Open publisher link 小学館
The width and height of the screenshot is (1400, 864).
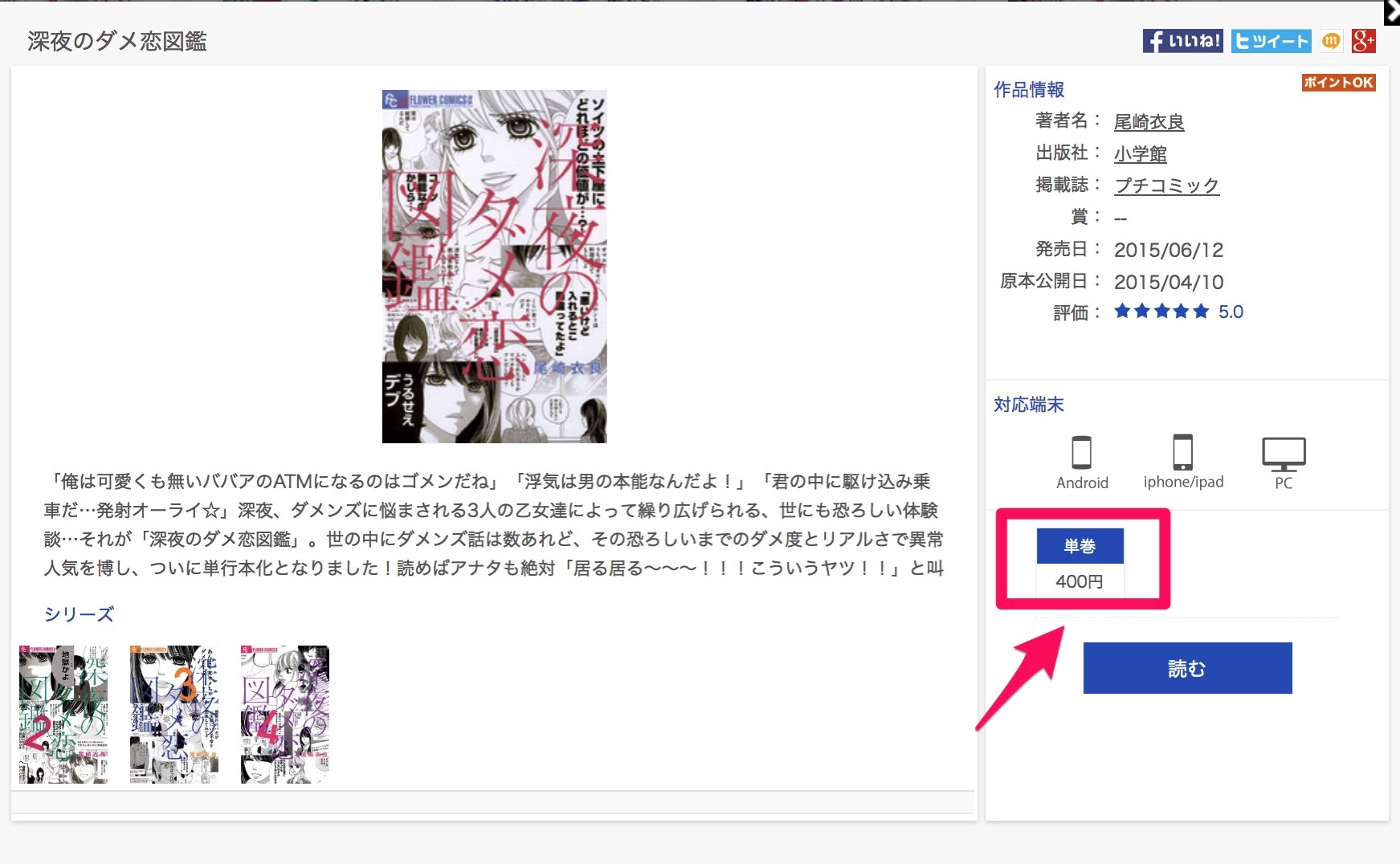pos(1140,154)
